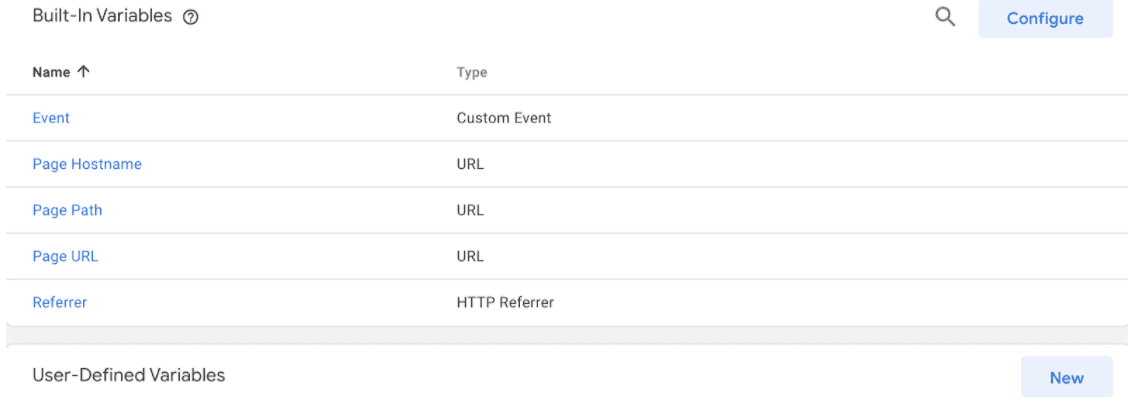
Task: Click the Built-In Variables heading
Action: click(102, 17)
